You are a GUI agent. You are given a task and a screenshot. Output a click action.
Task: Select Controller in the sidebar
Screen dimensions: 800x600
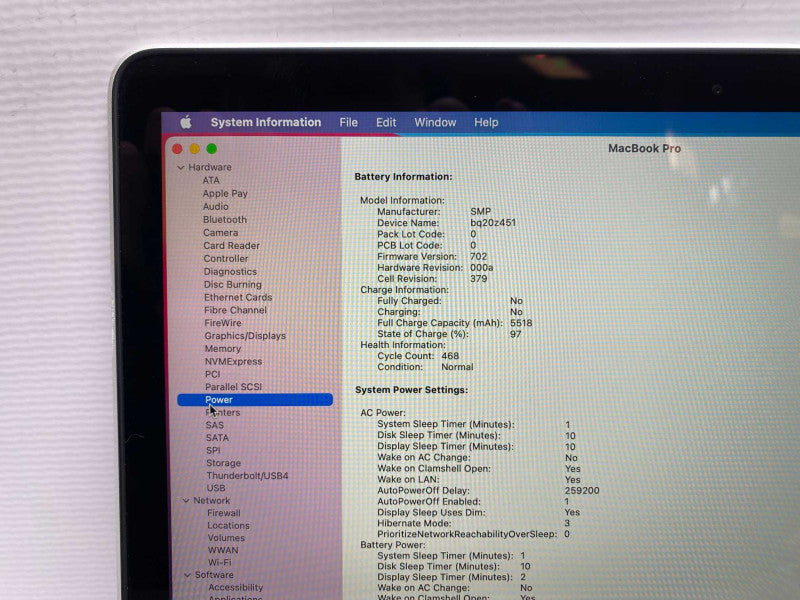pyautogui.click(x=226, y=259)
